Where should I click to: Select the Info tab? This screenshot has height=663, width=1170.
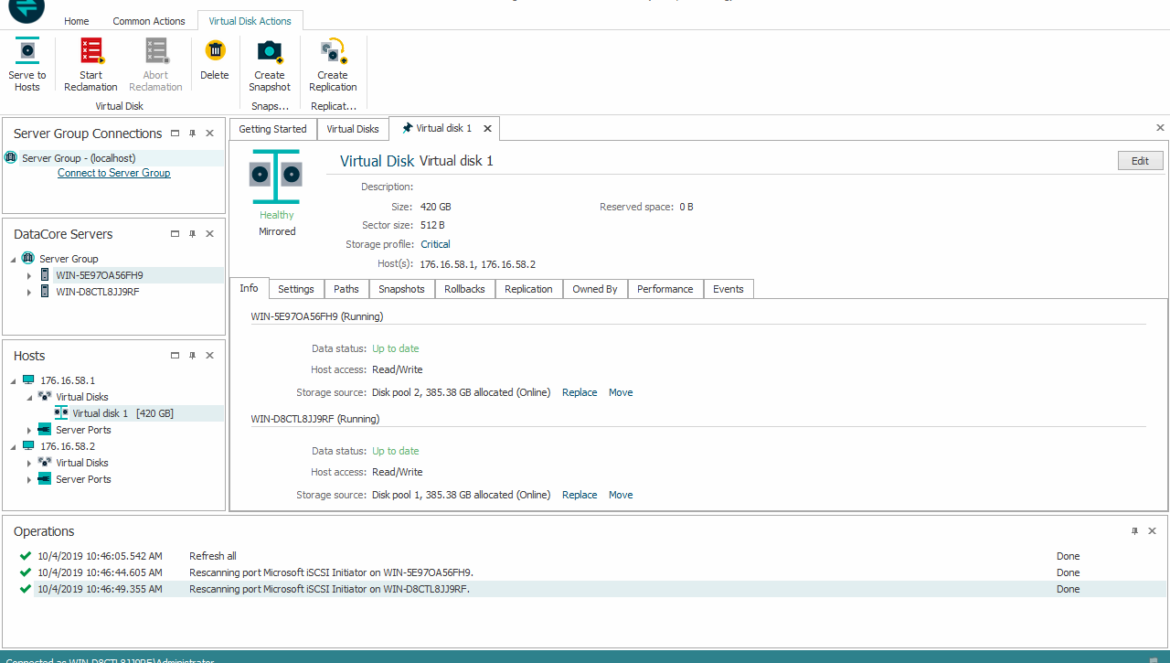249,289
